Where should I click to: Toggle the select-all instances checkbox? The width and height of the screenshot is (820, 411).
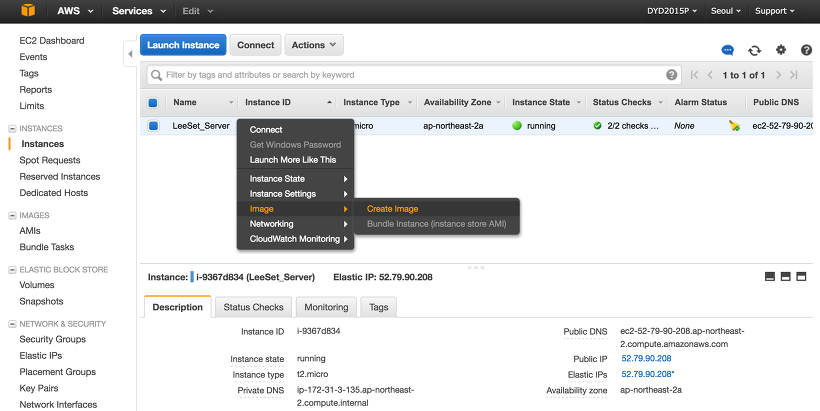(153, 102)
